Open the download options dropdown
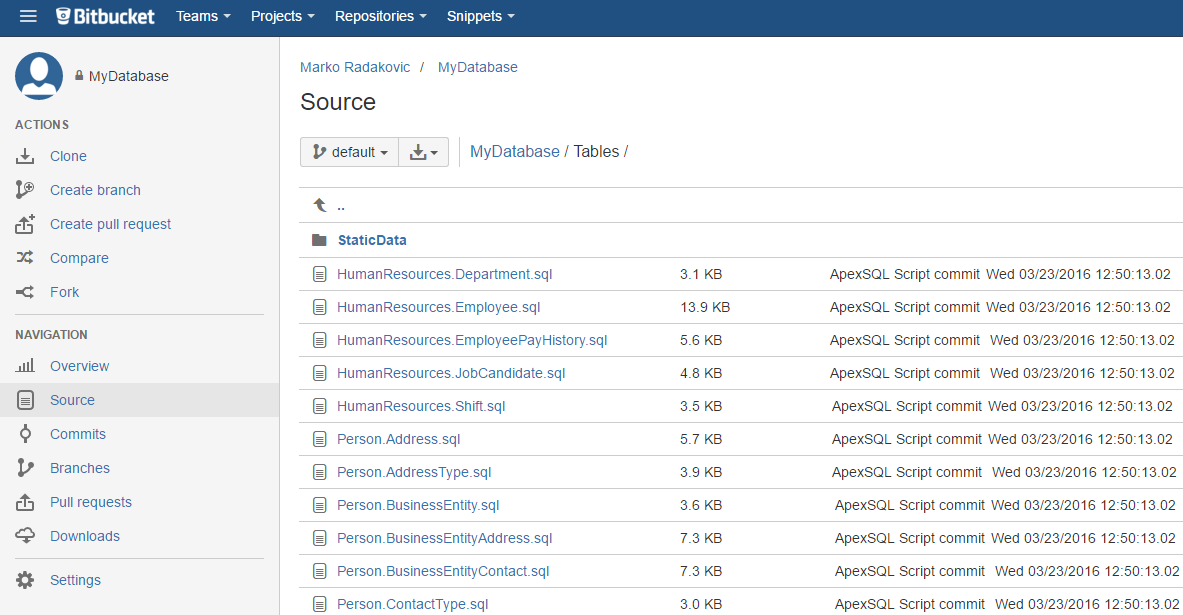1183x615 pixels. (x=424, y=152)
